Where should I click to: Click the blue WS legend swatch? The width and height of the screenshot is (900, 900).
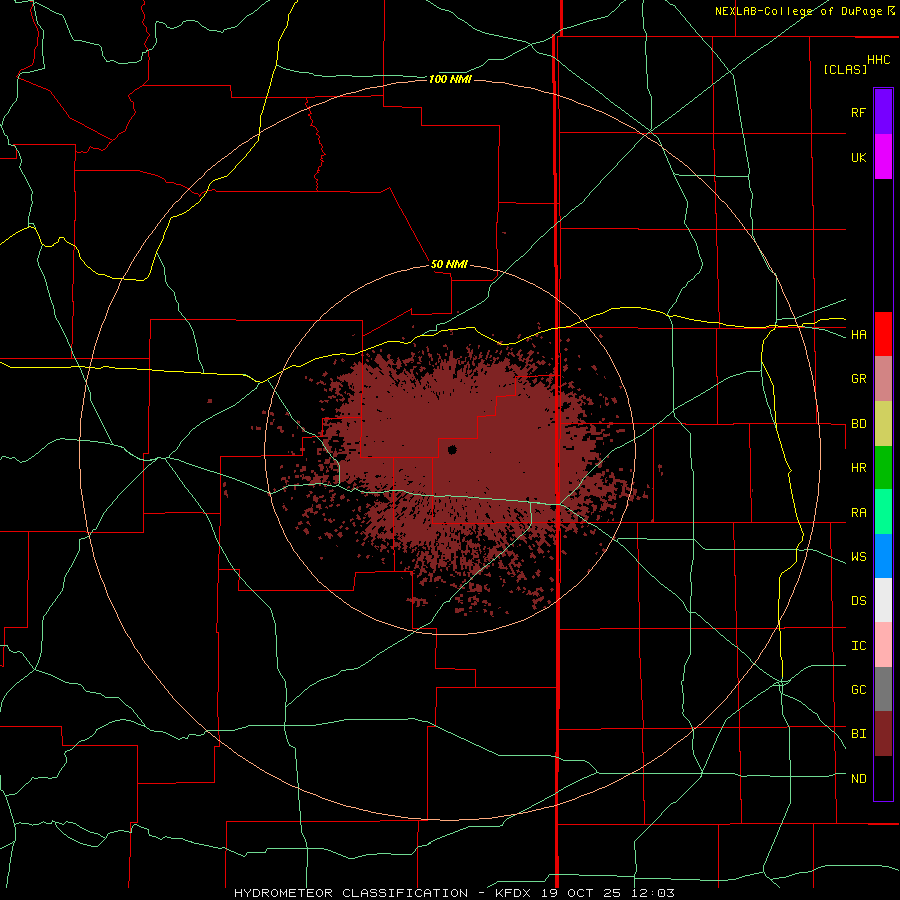tap(883, 556)
